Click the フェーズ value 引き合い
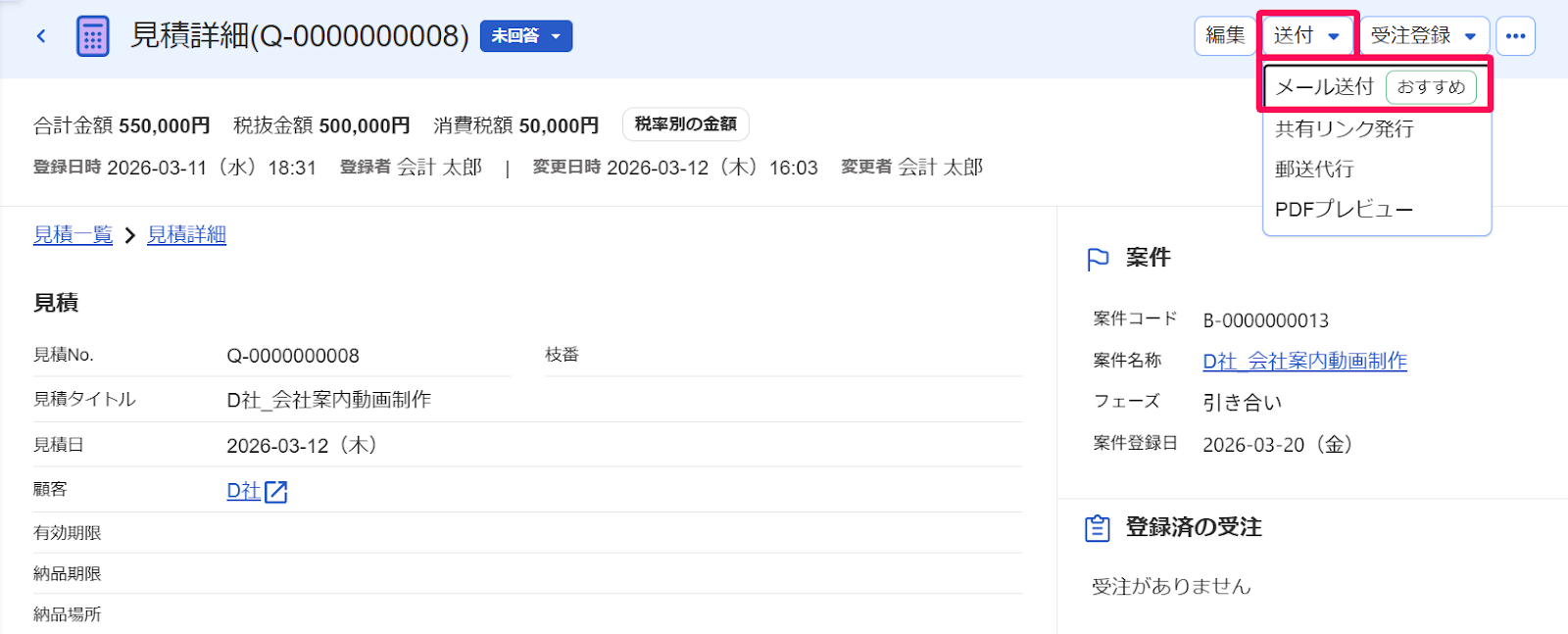The height and width of the screenshot is (634, 1568). 1243,403
